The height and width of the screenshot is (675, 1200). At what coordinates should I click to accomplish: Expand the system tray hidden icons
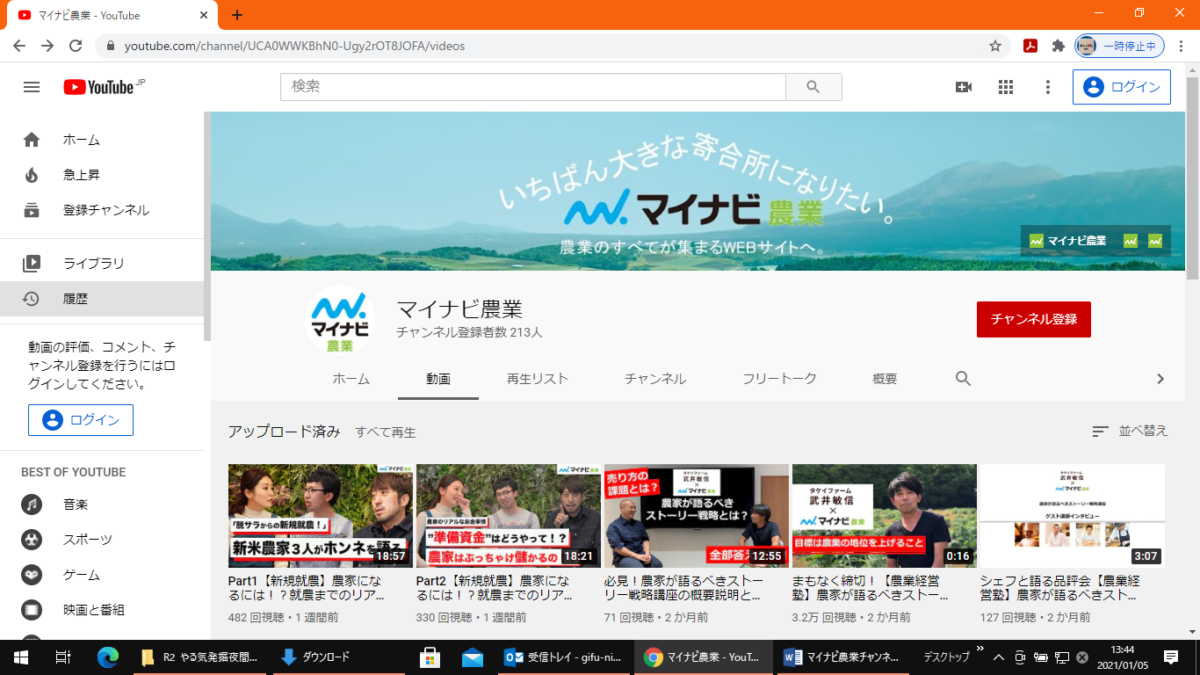click(x=996, y=657)
